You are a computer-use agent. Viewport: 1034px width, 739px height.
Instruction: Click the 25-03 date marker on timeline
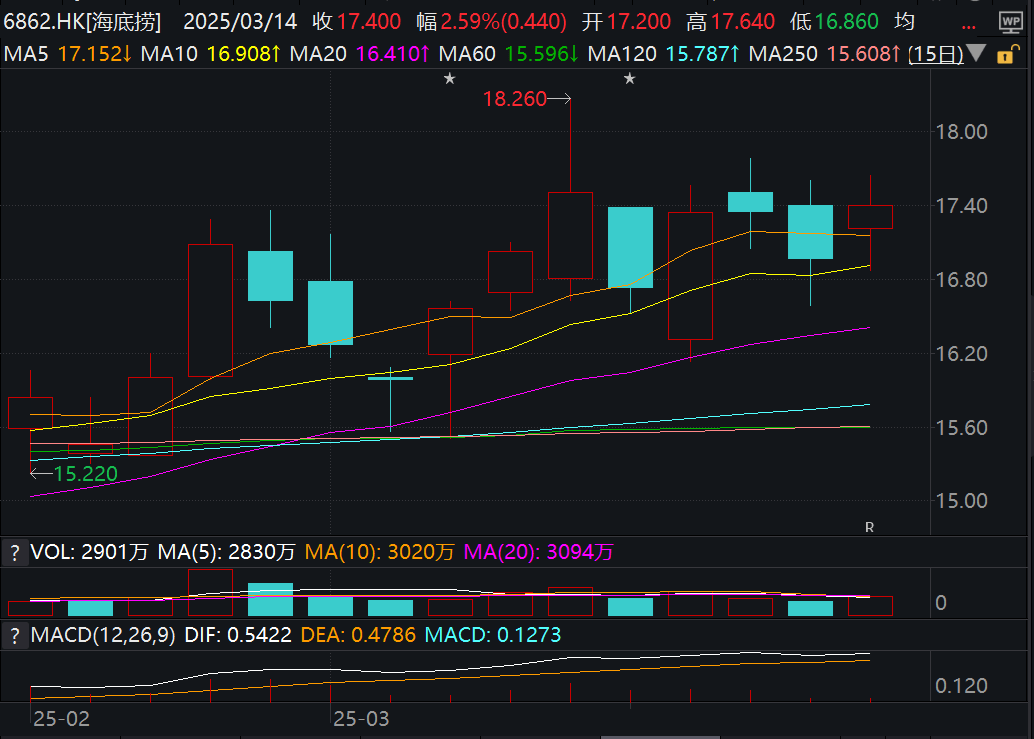(x=361, y=719)
